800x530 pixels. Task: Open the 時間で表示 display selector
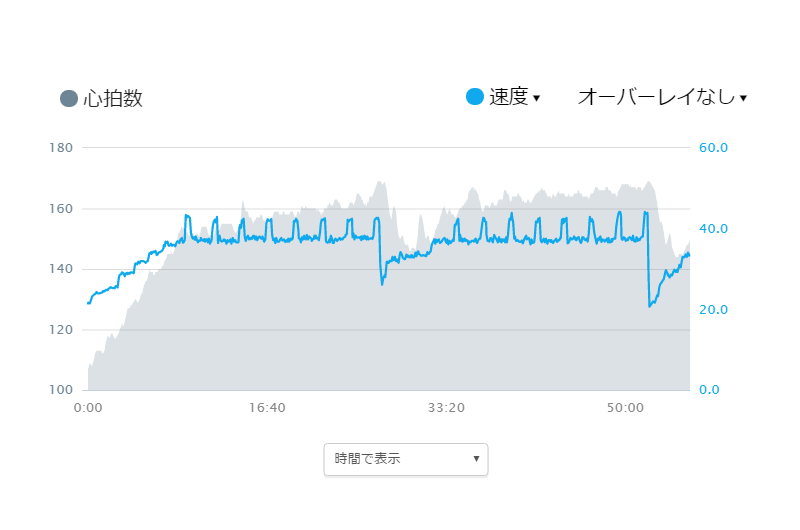coord(406,459)
